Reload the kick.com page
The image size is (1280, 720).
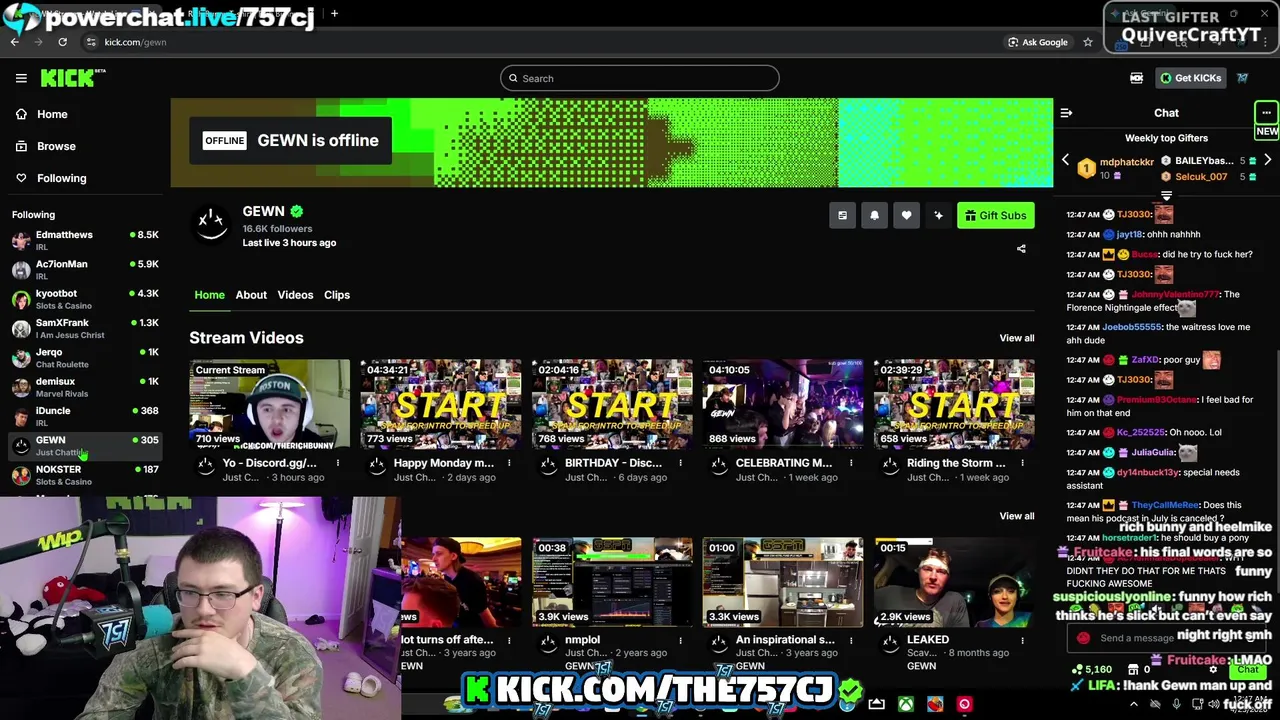tap(62, 42)
